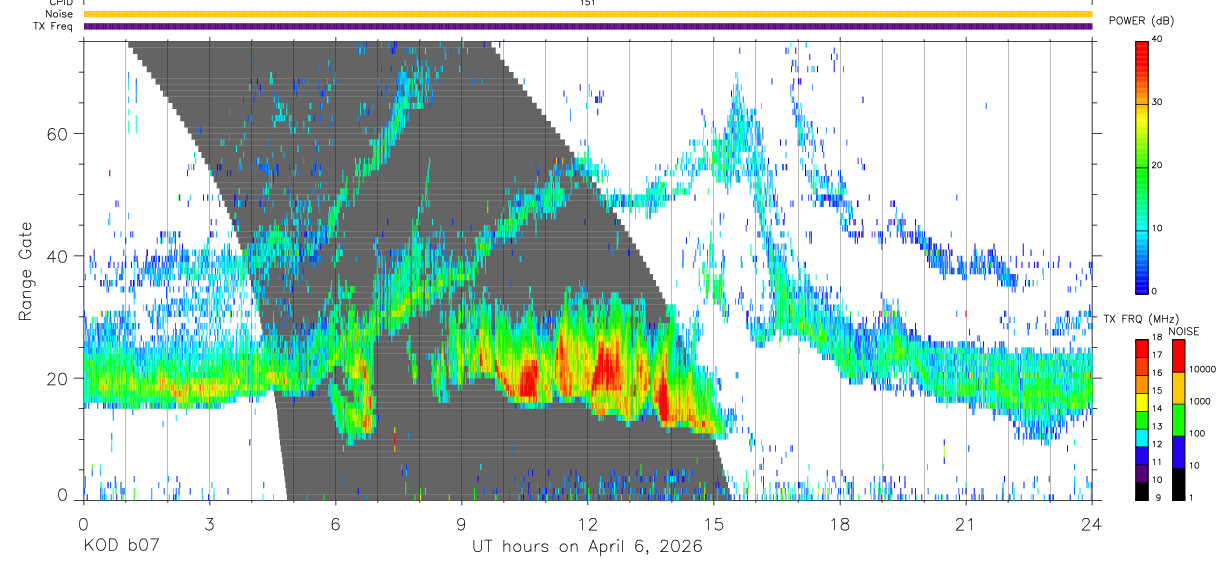Click the 30 tick on the power scale
Image resolution: width=1228 pixels, height=567 pixels.
click(1157, 103)
